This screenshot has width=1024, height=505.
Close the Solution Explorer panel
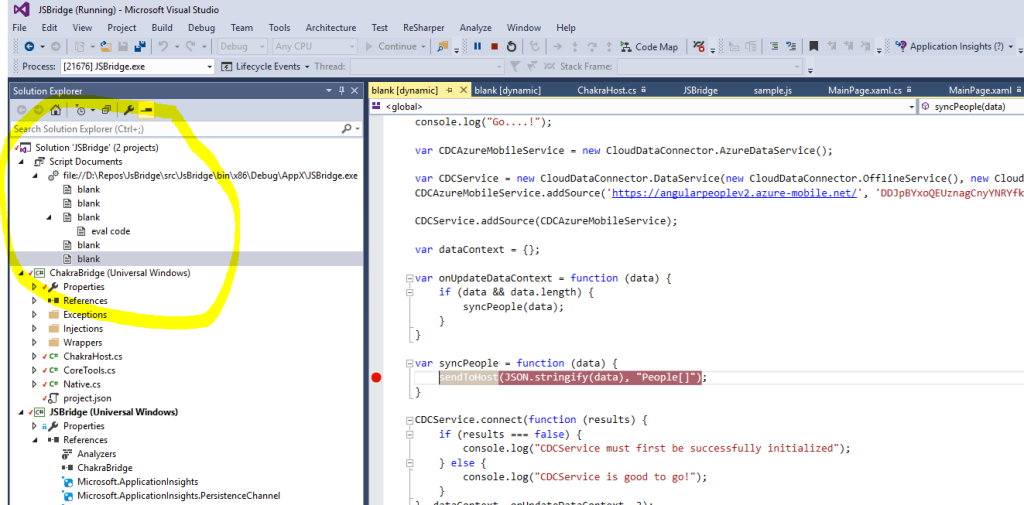(x=354, y=91)
